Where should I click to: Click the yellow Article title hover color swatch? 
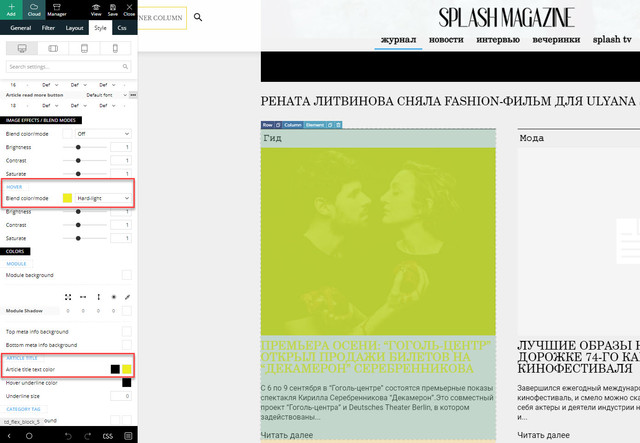coord(127,369)
